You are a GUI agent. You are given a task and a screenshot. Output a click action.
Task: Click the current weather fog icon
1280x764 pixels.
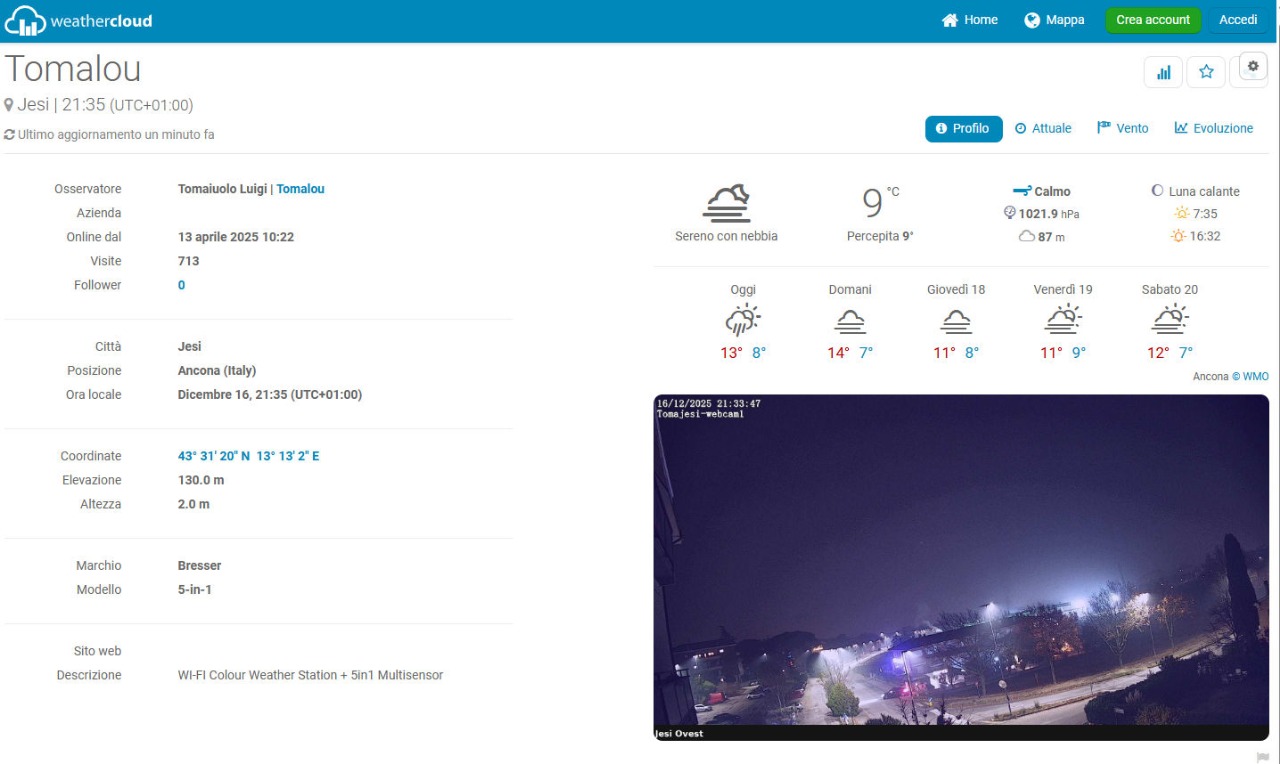pyautogui.click(x=726, y=203)
